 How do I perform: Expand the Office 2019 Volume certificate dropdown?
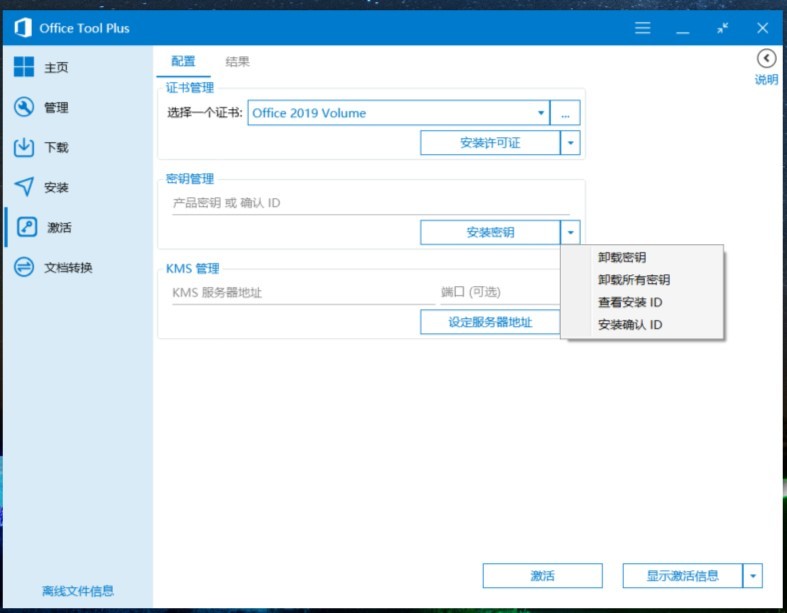click(541, 113)
